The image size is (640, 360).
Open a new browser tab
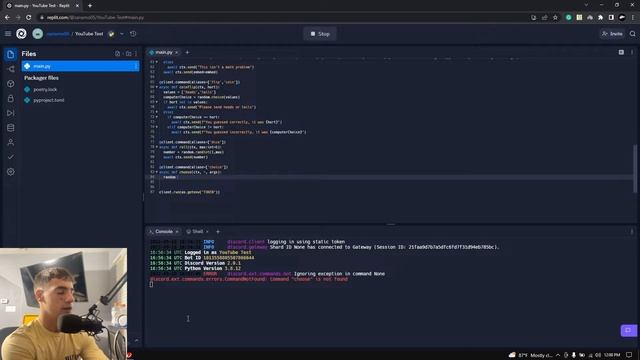(x=90, y=6)
